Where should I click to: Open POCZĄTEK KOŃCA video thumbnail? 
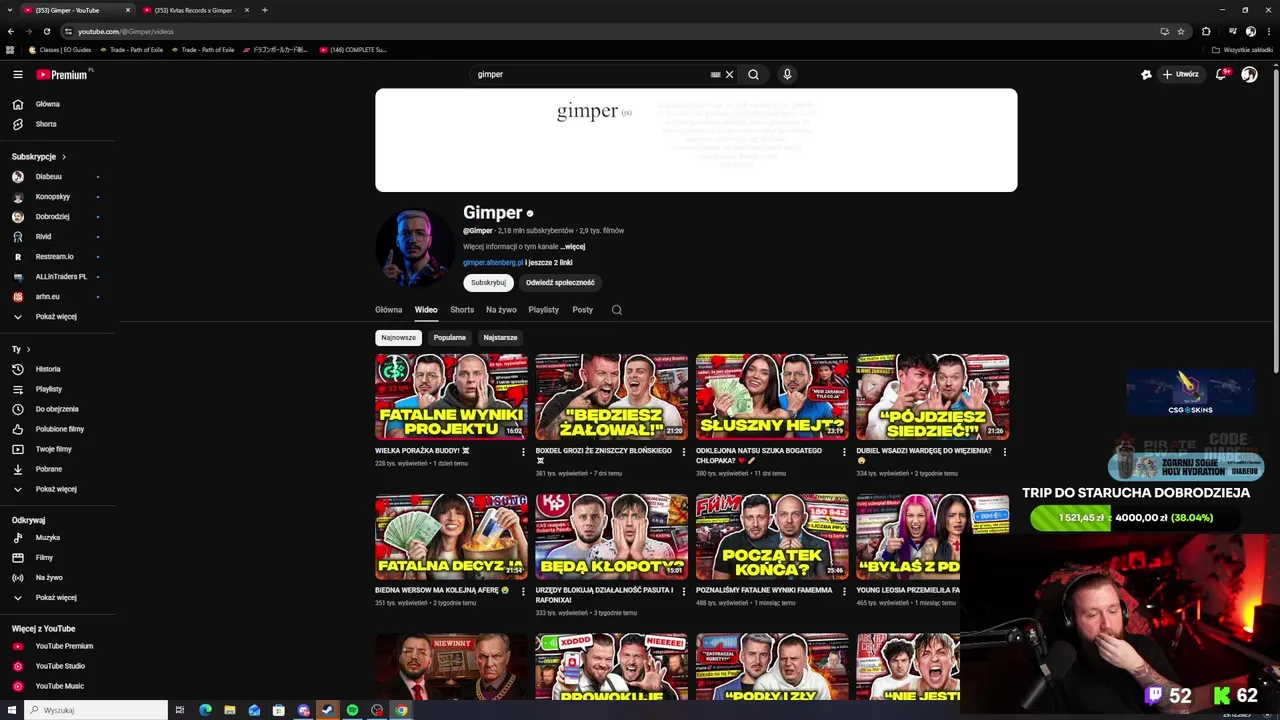[772, 537]
